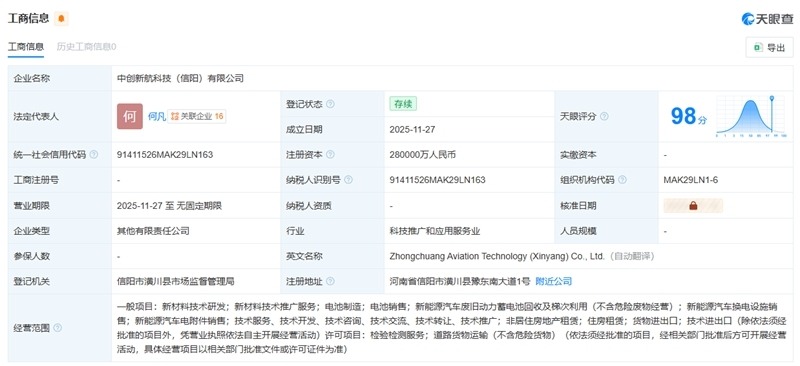Click help icon next to 登记状态
This screenshot has width=800, height=366.
(330, 104)
